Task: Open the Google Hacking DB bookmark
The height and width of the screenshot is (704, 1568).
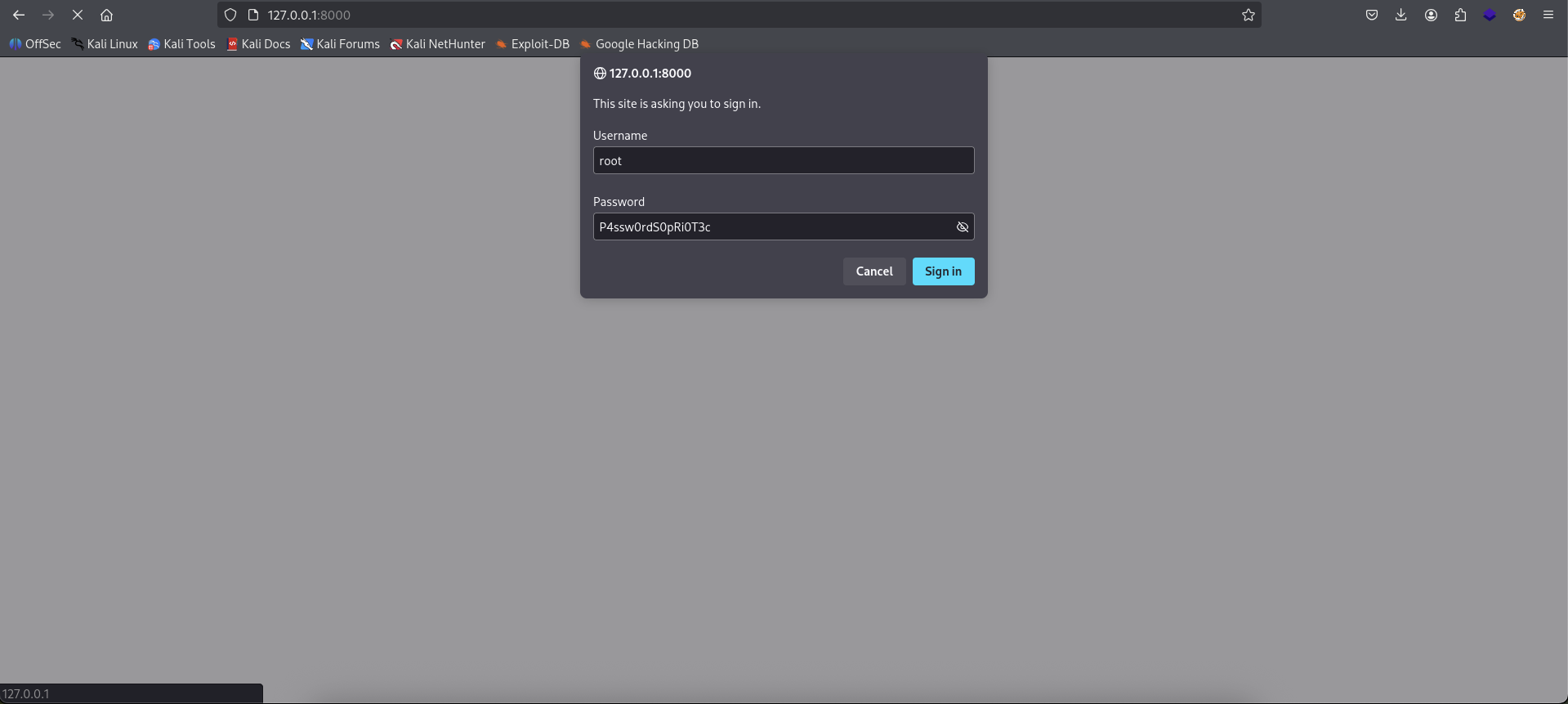Action: (x=639, y=44)
